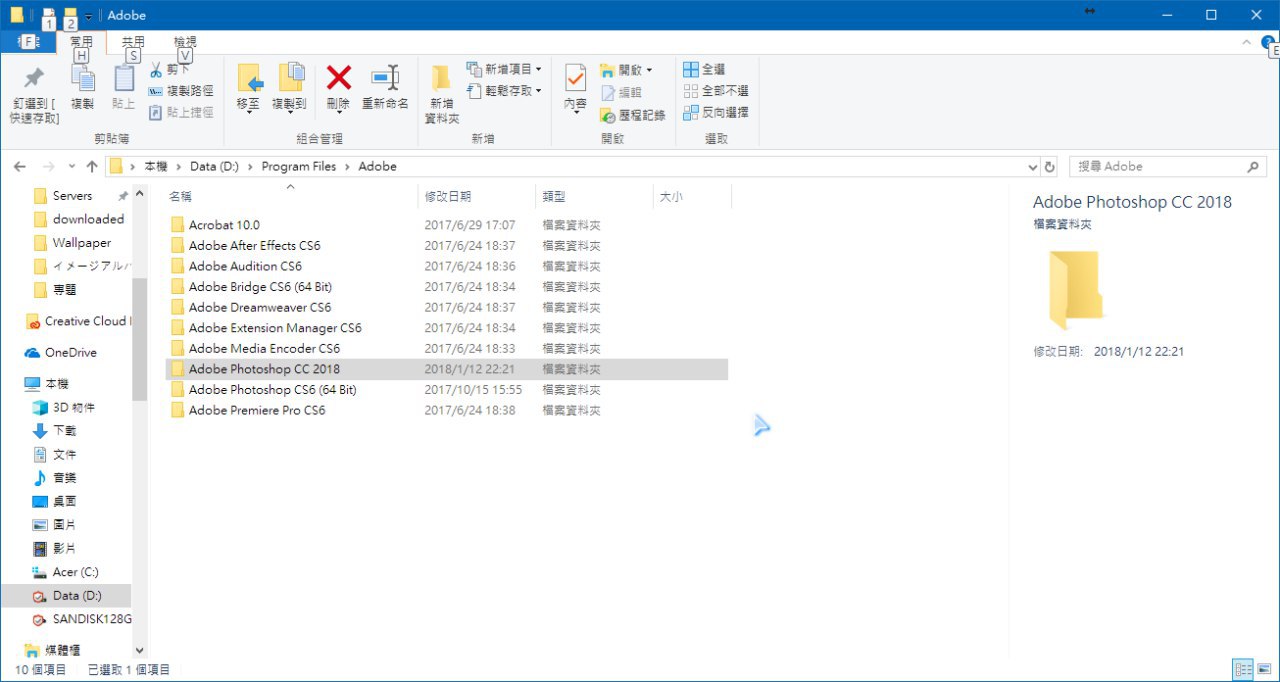
Task: Click Invert selection (反向選擇)
Action: click(x=715, y=113)
